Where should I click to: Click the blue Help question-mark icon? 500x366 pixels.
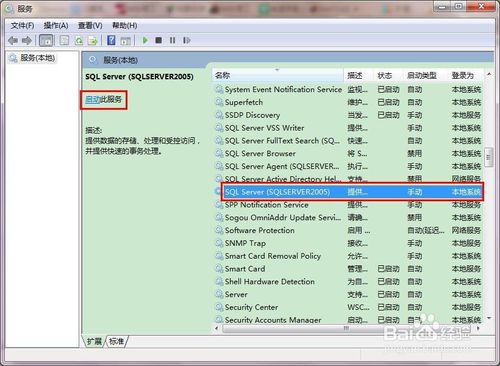pyautogui.click(x=111, y=41)
